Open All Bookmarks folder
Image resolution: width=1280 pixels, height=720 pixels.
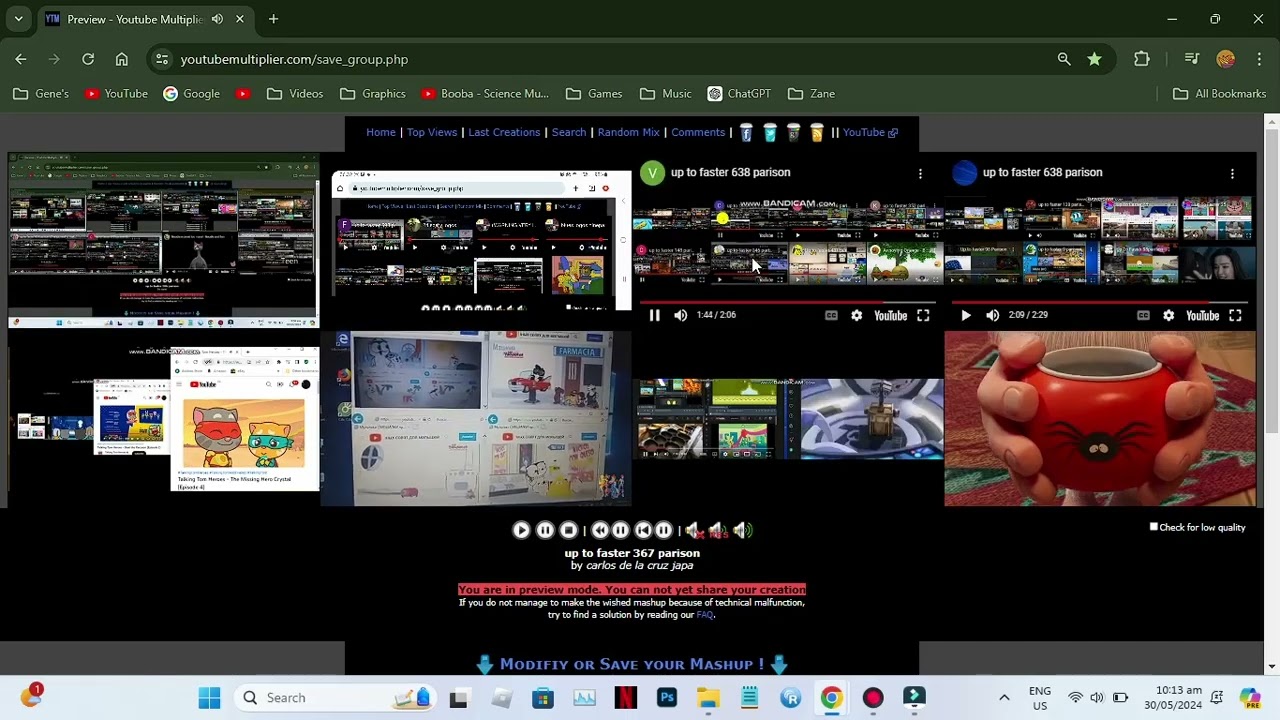tap(1219, 94)
